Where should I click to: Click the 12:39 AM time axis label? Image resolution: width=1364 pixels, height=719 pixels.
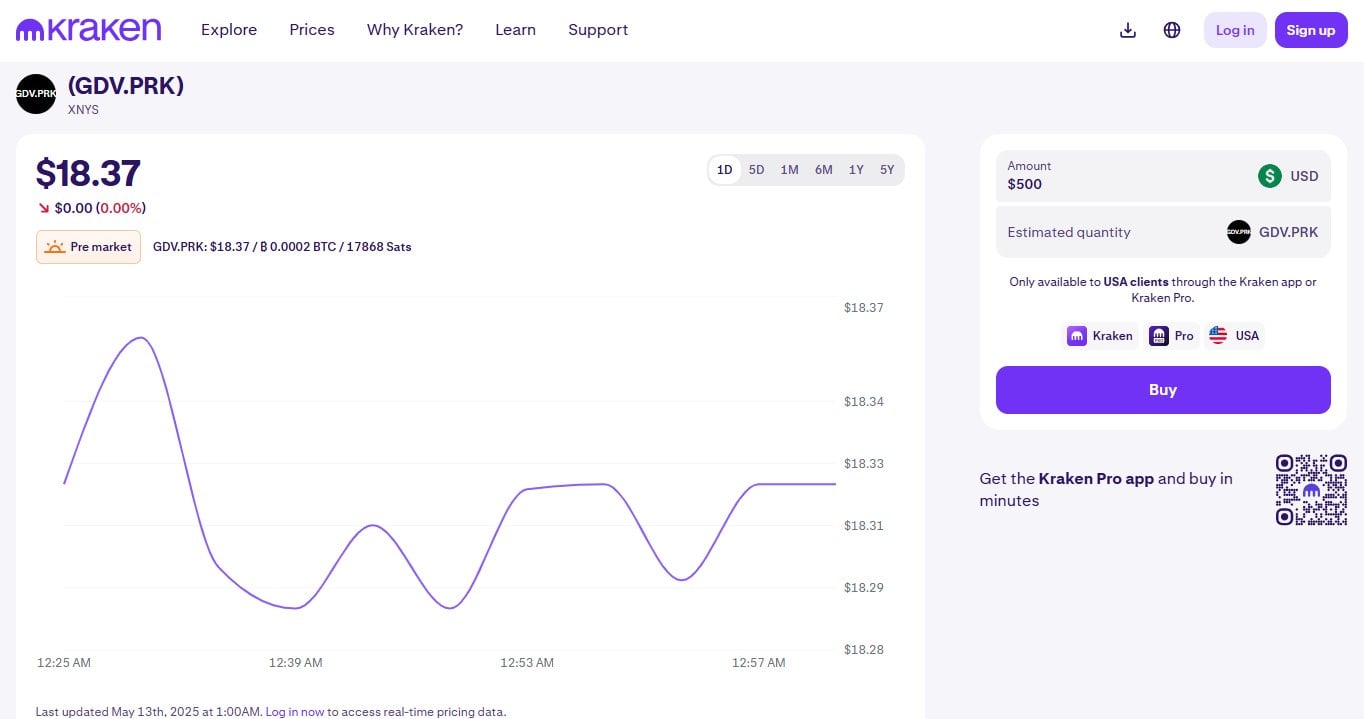(296, 663)
